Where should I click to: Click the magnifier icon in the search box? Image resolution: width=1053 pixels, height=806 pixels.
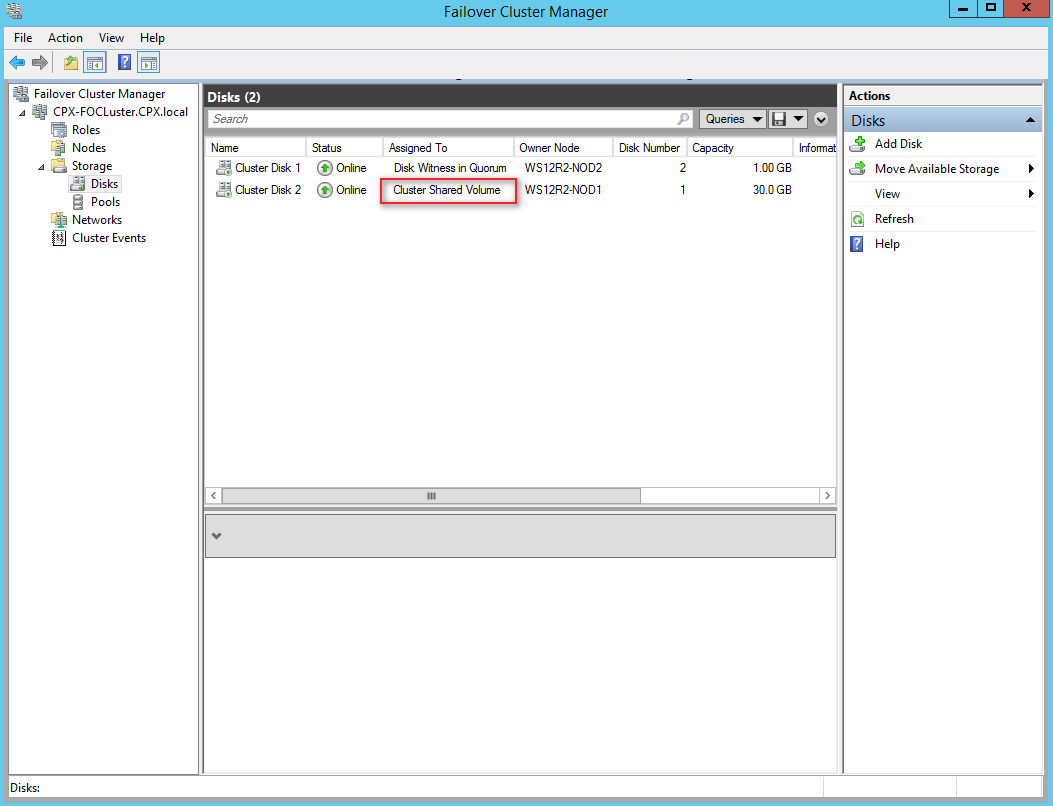coord(683,119)
